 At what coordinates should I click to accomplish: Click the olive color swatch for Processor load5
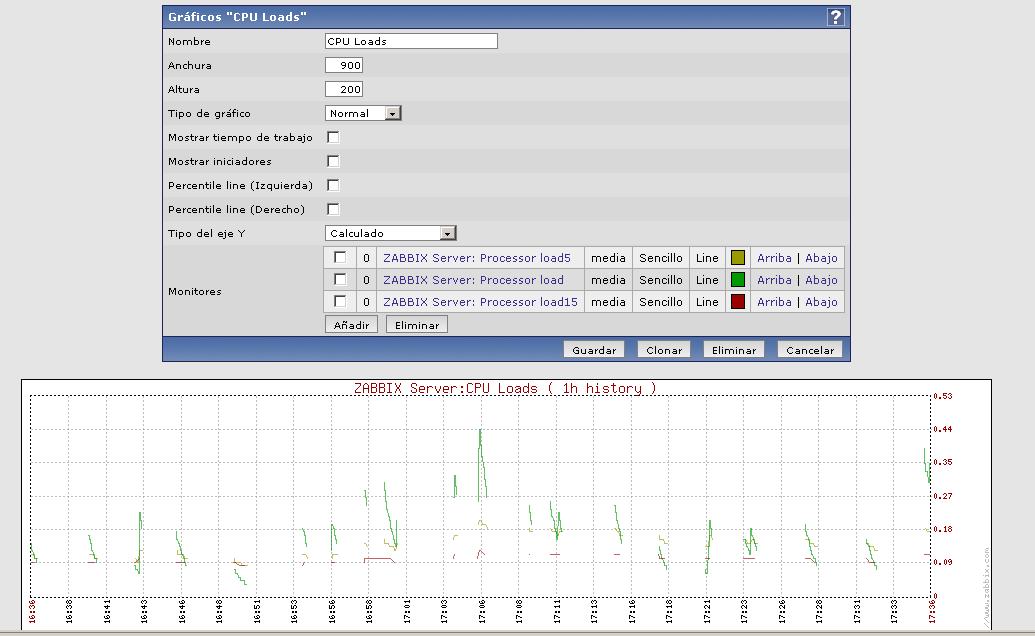(738, 258)
